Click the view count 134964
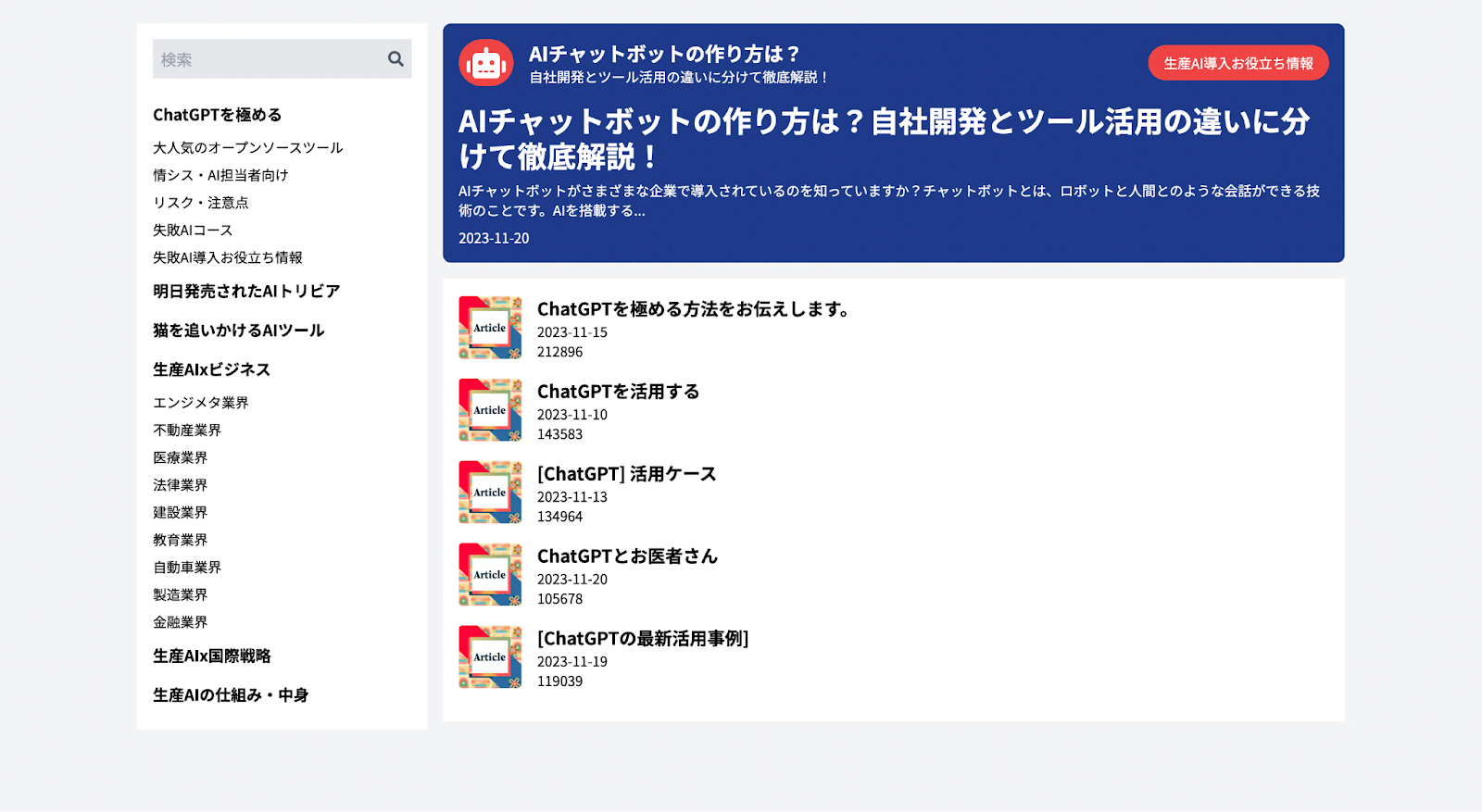1482x812 pixels. click(560, 517)
